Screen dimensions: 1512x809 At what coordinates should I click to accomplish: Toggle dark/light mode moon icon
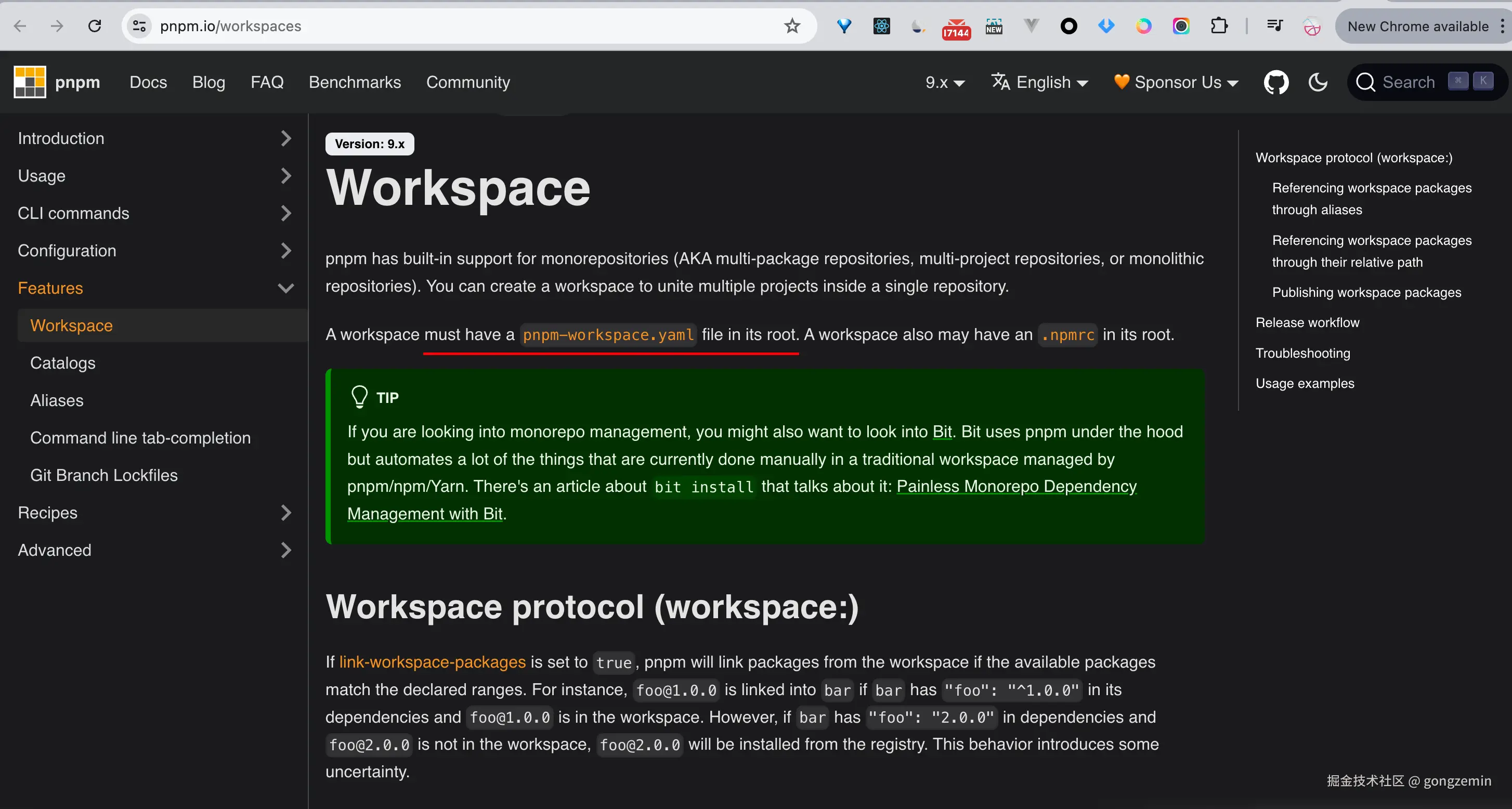[x=1318, y=82]
